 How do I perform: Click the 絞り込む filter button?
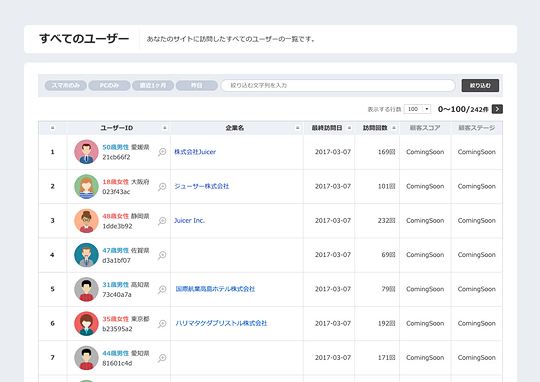(x=480, y=85)
